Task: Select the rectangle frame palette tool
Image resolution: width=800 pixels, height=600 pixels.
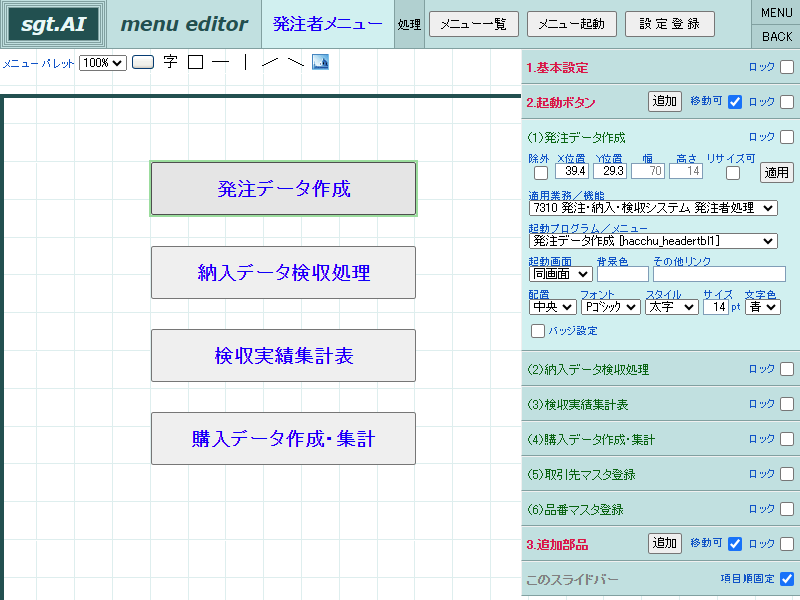Action: pyautogui.click(x=195, y=62)
